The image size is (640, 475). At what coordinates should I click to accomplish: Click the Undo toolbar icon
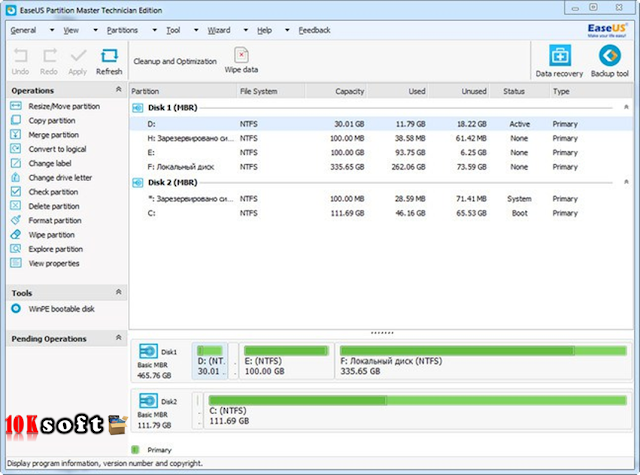(20, 55)
